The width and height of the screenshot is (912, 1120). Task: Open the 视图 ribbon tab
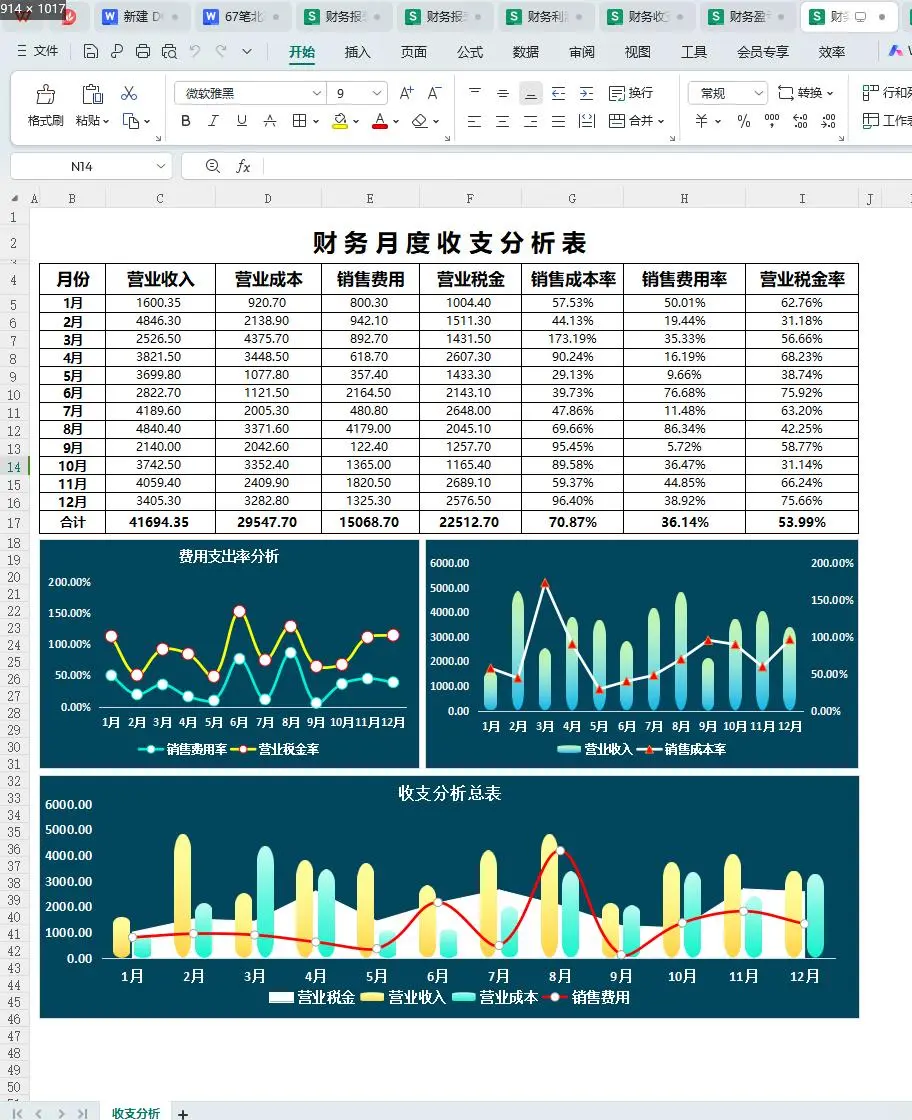point(638,52)
